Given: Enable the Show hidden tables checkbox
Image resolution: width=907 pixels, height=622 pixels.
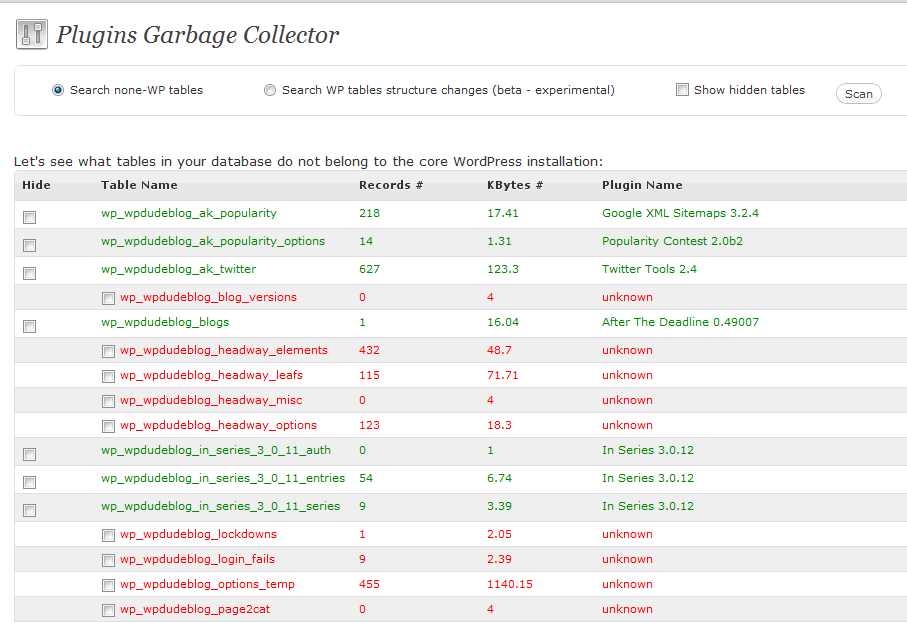Looking at the screenshot, I should [683, 90].
